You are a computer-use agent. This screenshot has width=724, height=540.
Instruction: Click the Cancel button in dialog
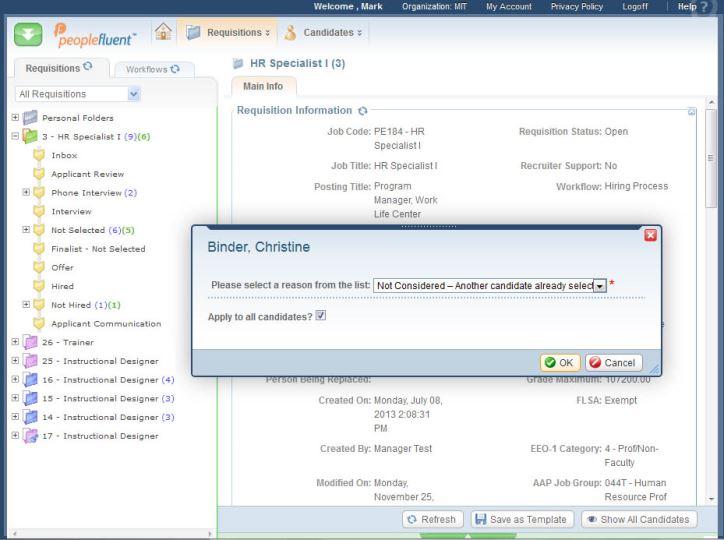coord(613,363)
